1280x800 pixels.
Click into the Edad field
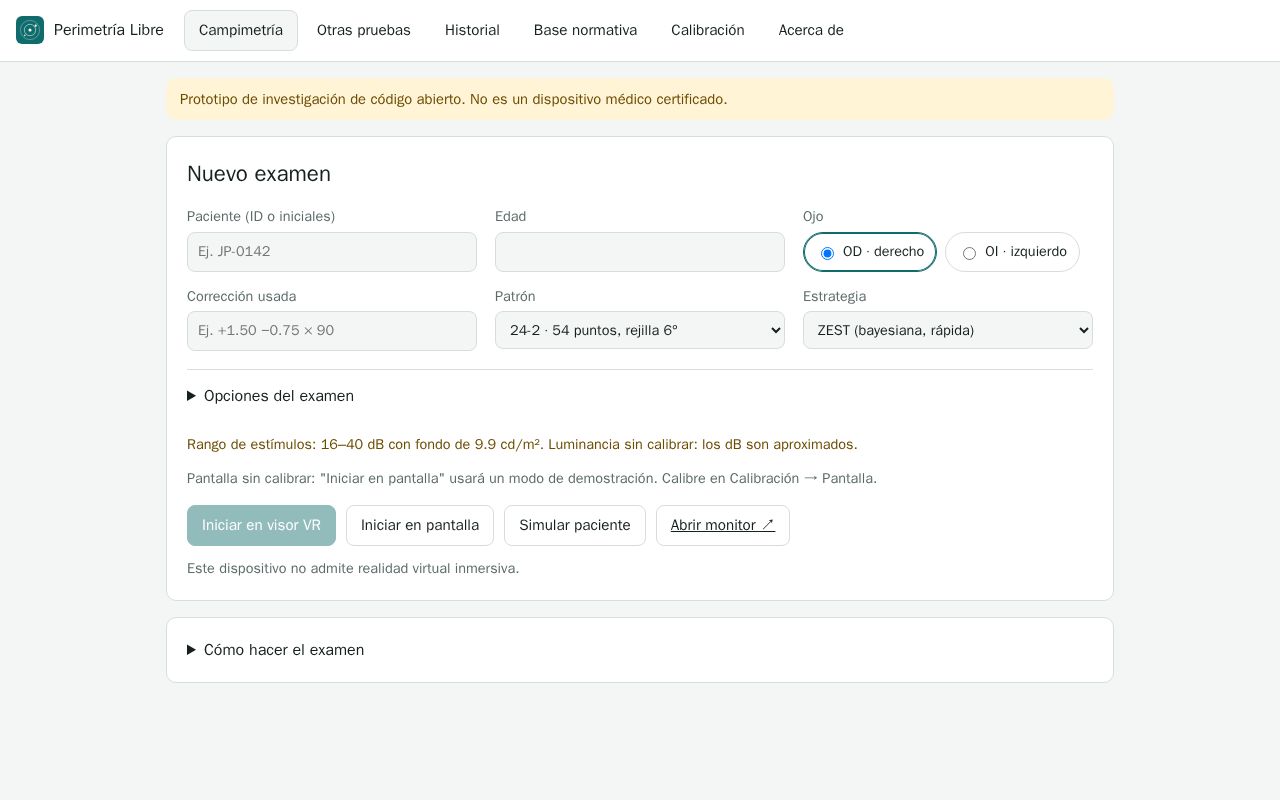(x=640, y=252)
